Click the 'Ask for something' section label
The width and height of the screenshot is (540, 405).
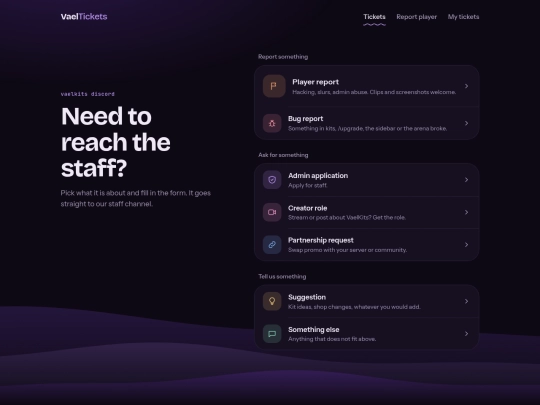pyautogui.click(x=283, y=155)
